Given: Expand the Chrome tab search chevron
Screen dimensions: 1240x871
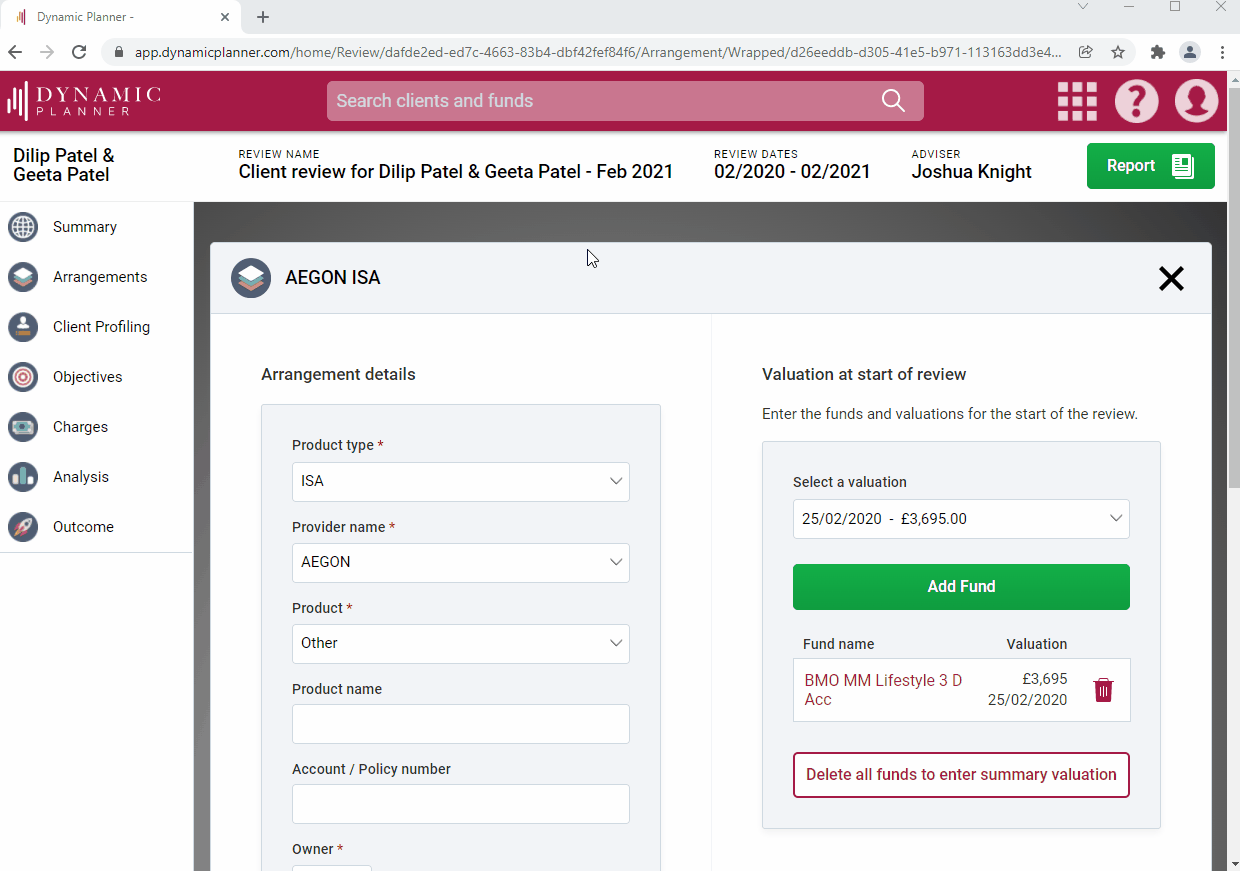Looking at the screenshot, I should click(x=1083, y=7).
